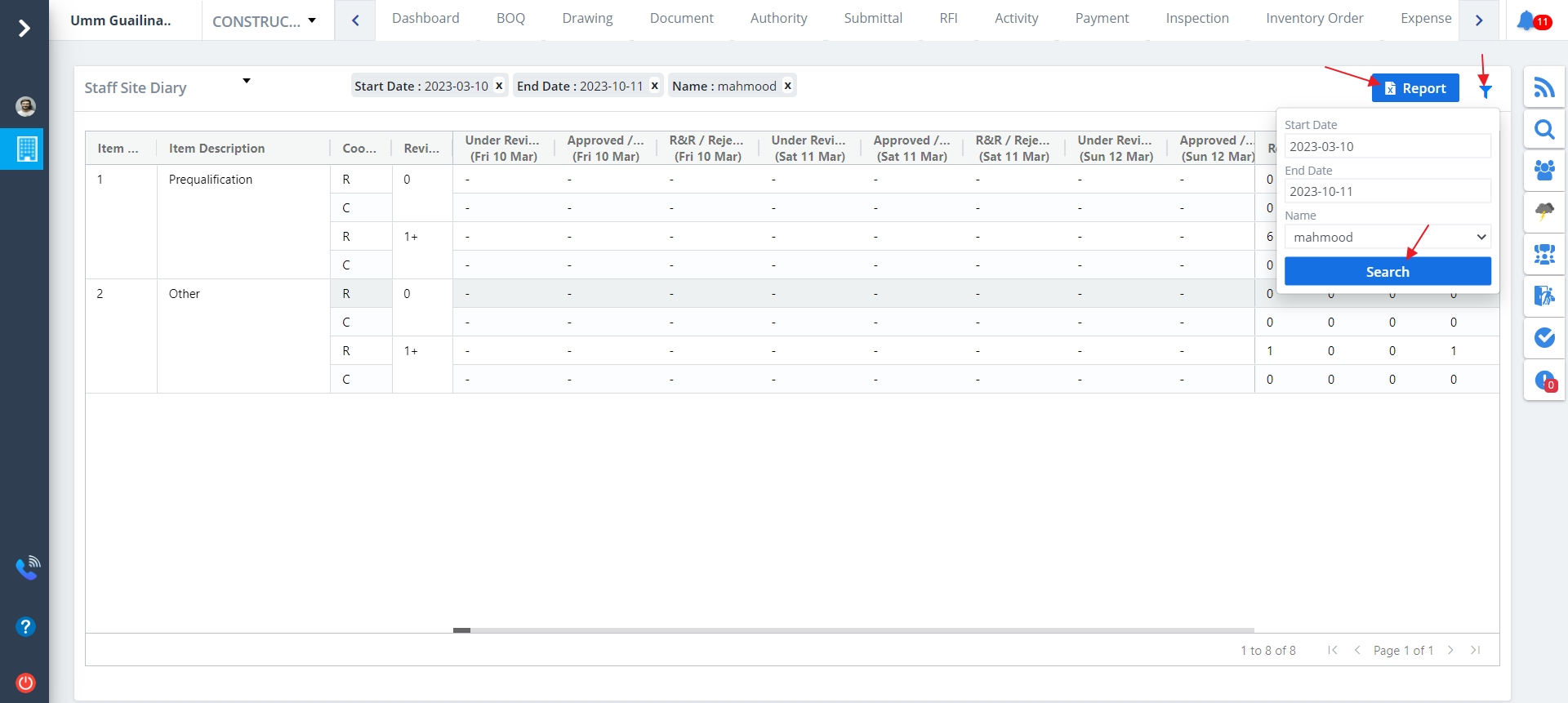Click the RSS feed icon in right sidebar
Screen dimensions: 1568x703
(1543, 87)
